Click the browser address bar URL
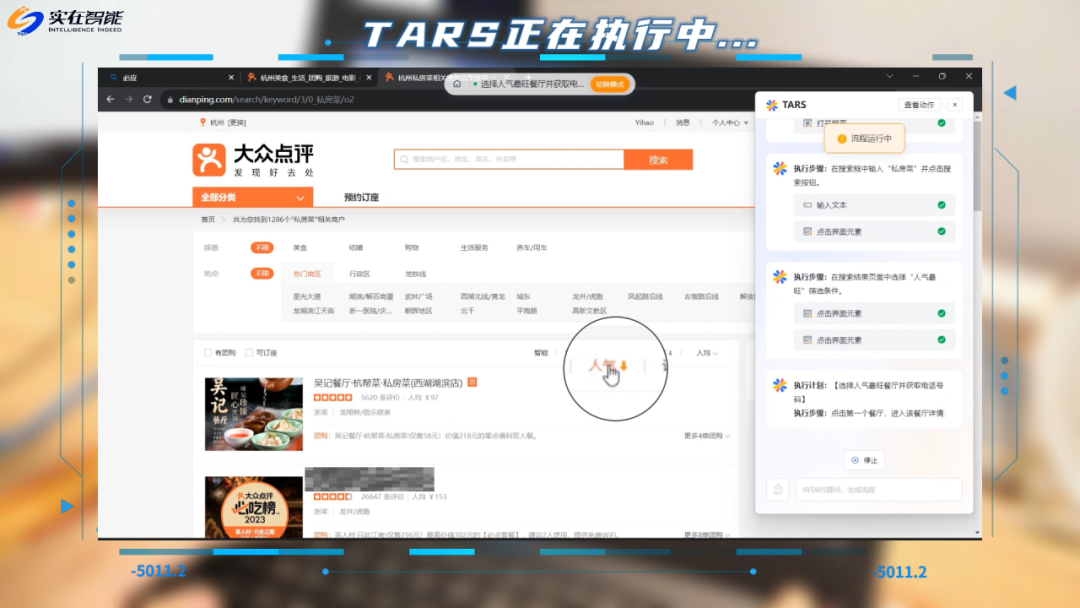The height and width of the screenshot is (608, 1080). (x=267, y=100)
